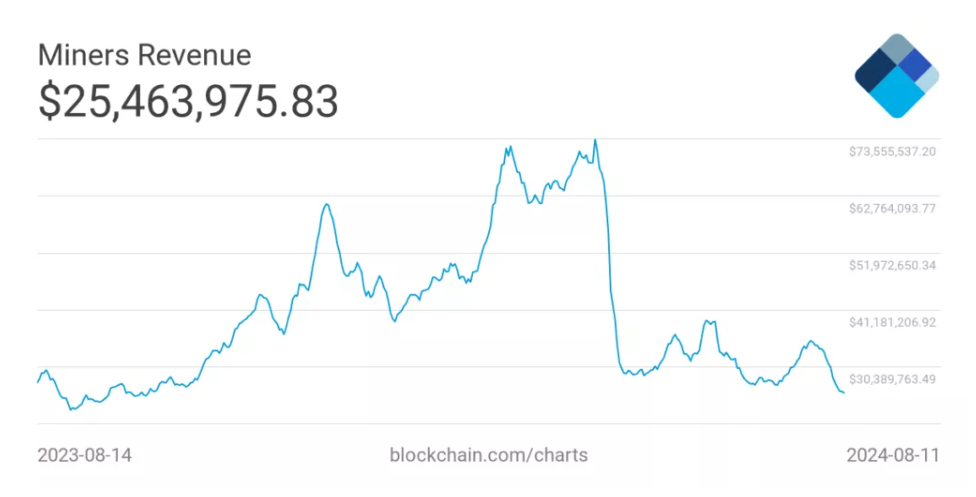The width and height of the screenshot is (976, 497).
Task: Click the lowest dip near the chart start
Action: [71, 409]
